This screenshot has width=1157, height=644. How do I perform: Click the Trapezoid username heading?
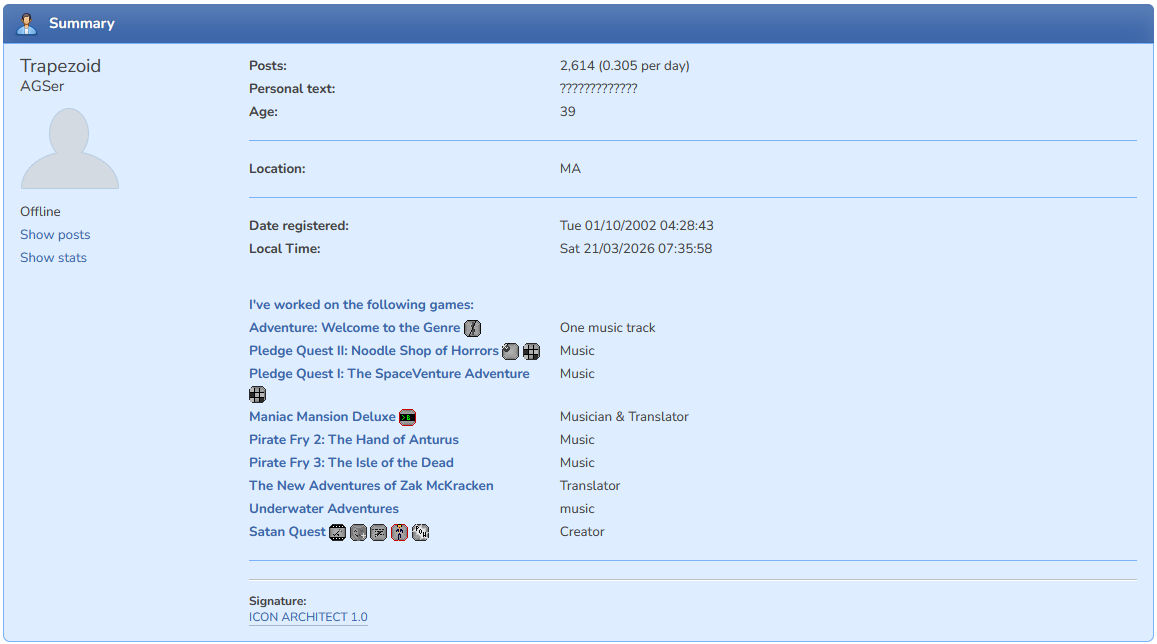tap(61, 66)
